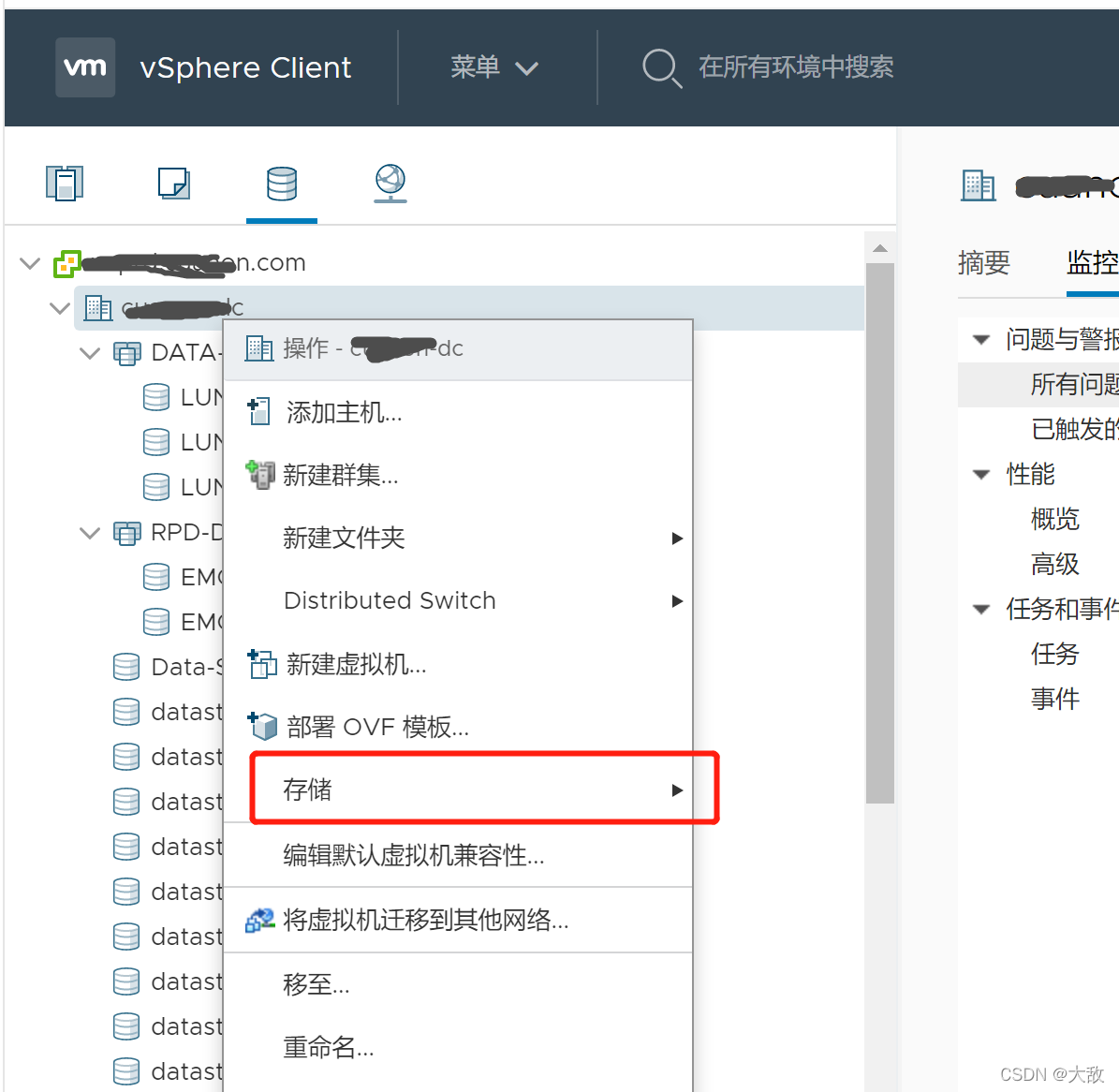Click the New Cluster icon in menu
Viewport: 1119px width, 1092px height.
[x=259, y=475]
